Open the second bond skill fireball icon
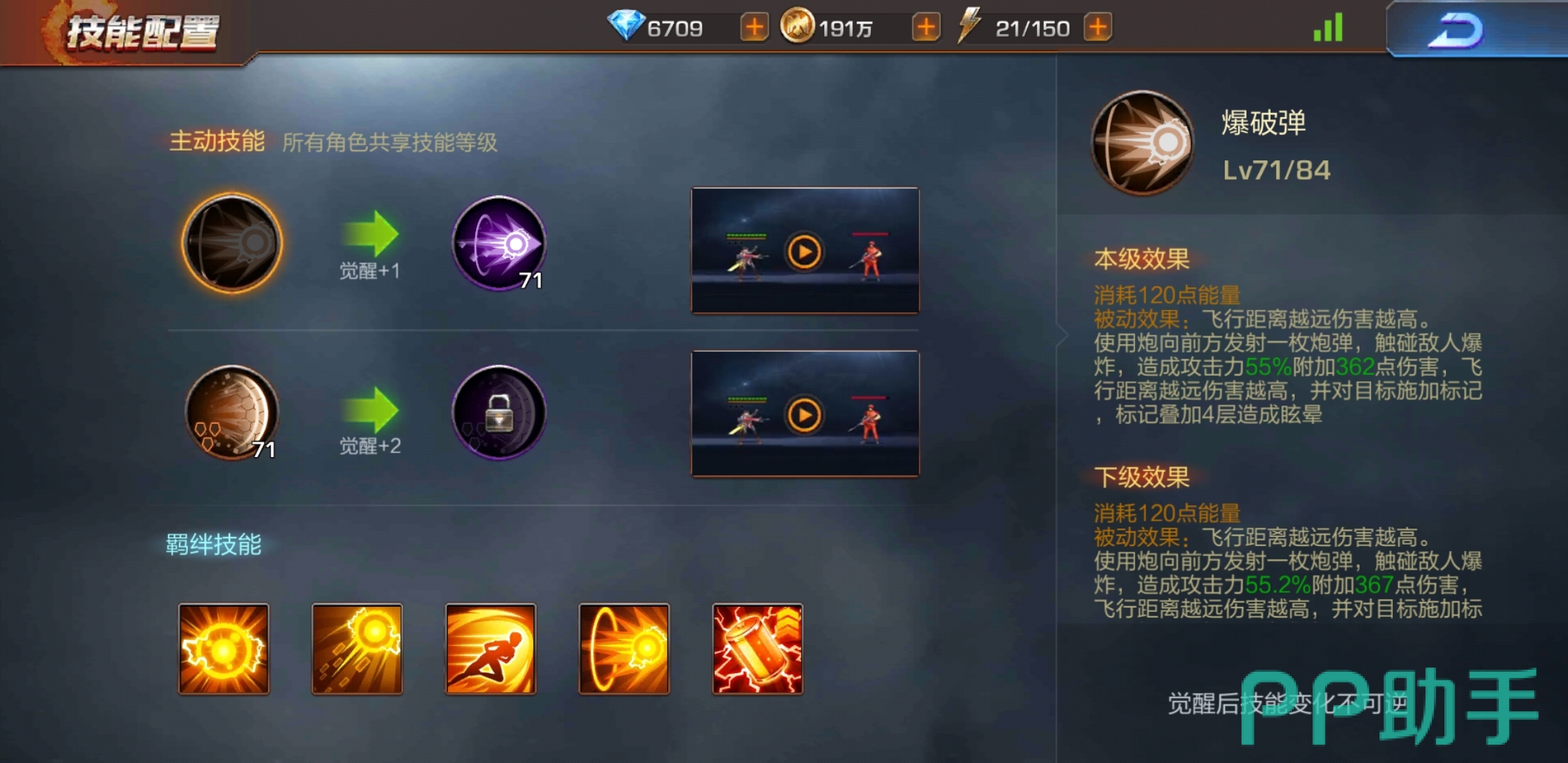This screenshot has width=1568, height=763. click(x=357, y=649)
